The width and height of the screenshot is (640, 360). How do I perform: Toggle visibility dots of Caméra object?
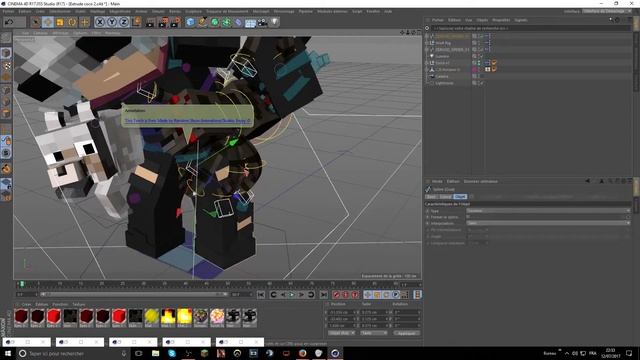(x=480, y=76)
